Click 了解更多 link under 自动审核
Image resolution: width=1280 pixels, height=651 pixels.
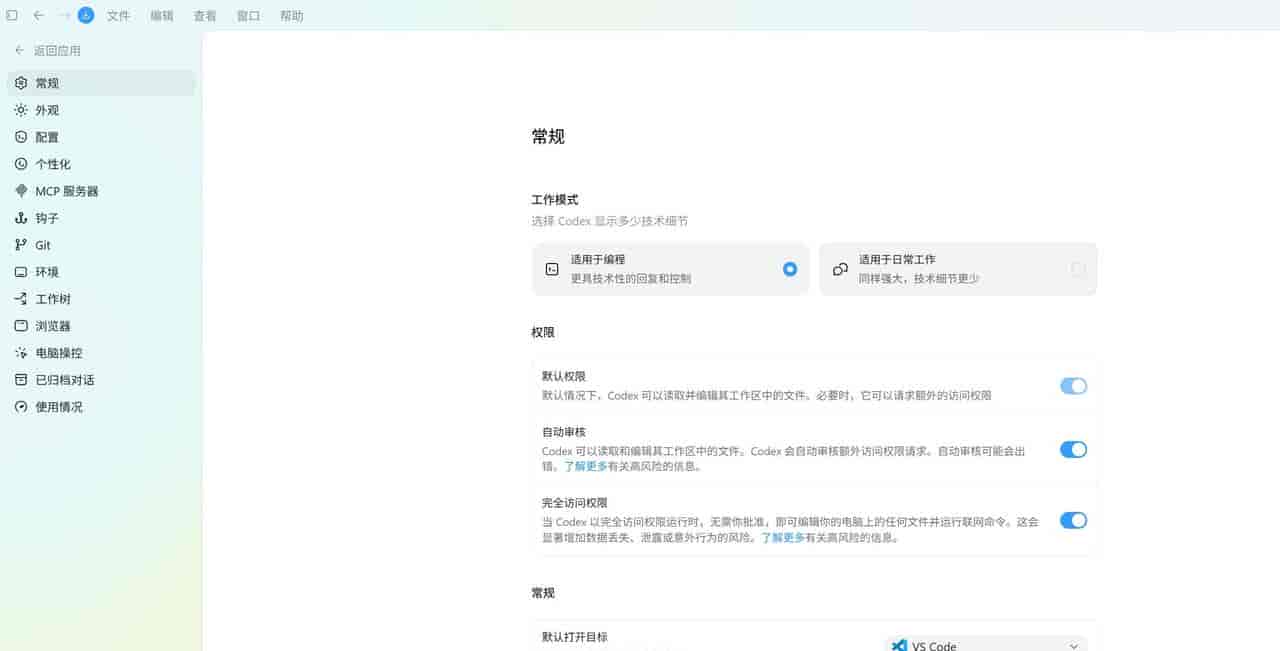tap(586, 466)
